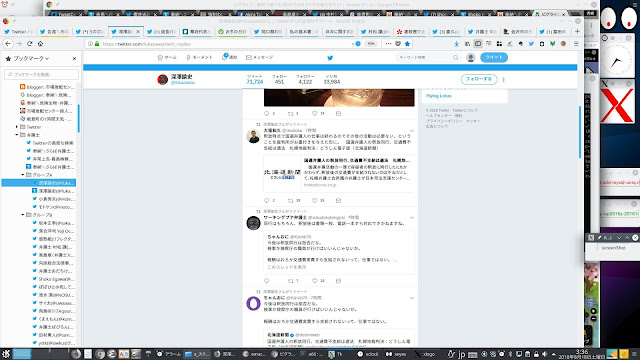Reload the current Twitter page

click(x=29, y=44)
